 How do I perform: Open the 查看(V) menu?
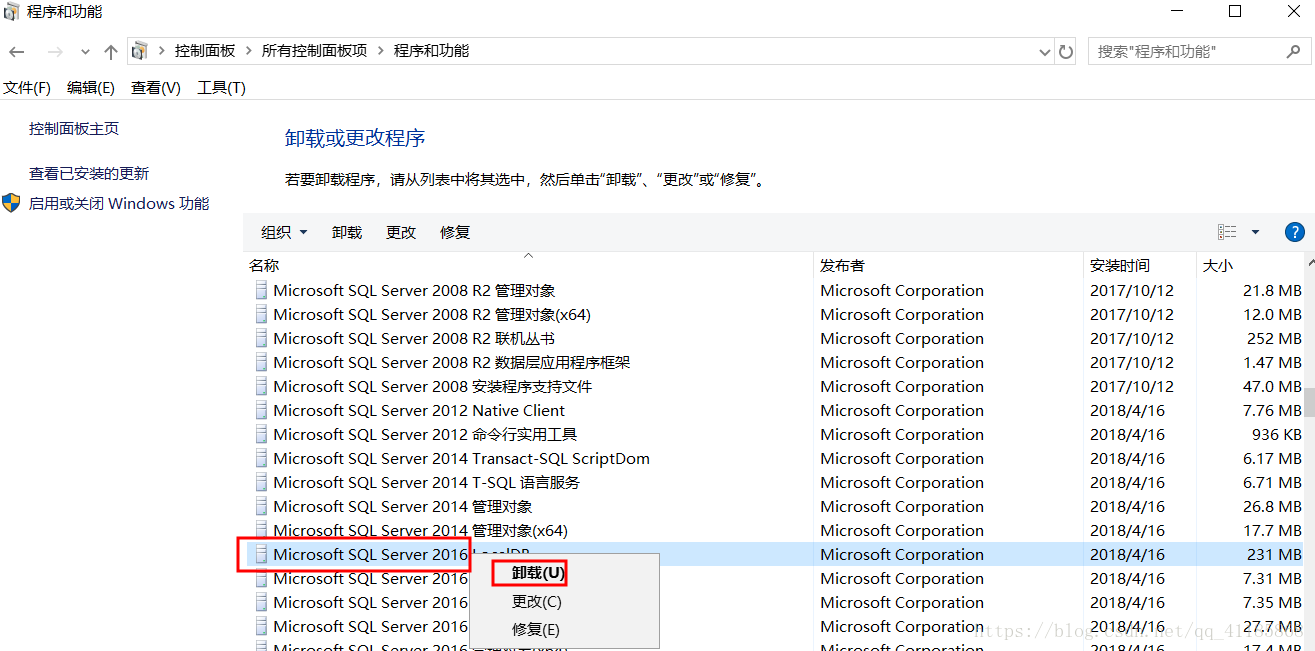click(x=156, y=88)
